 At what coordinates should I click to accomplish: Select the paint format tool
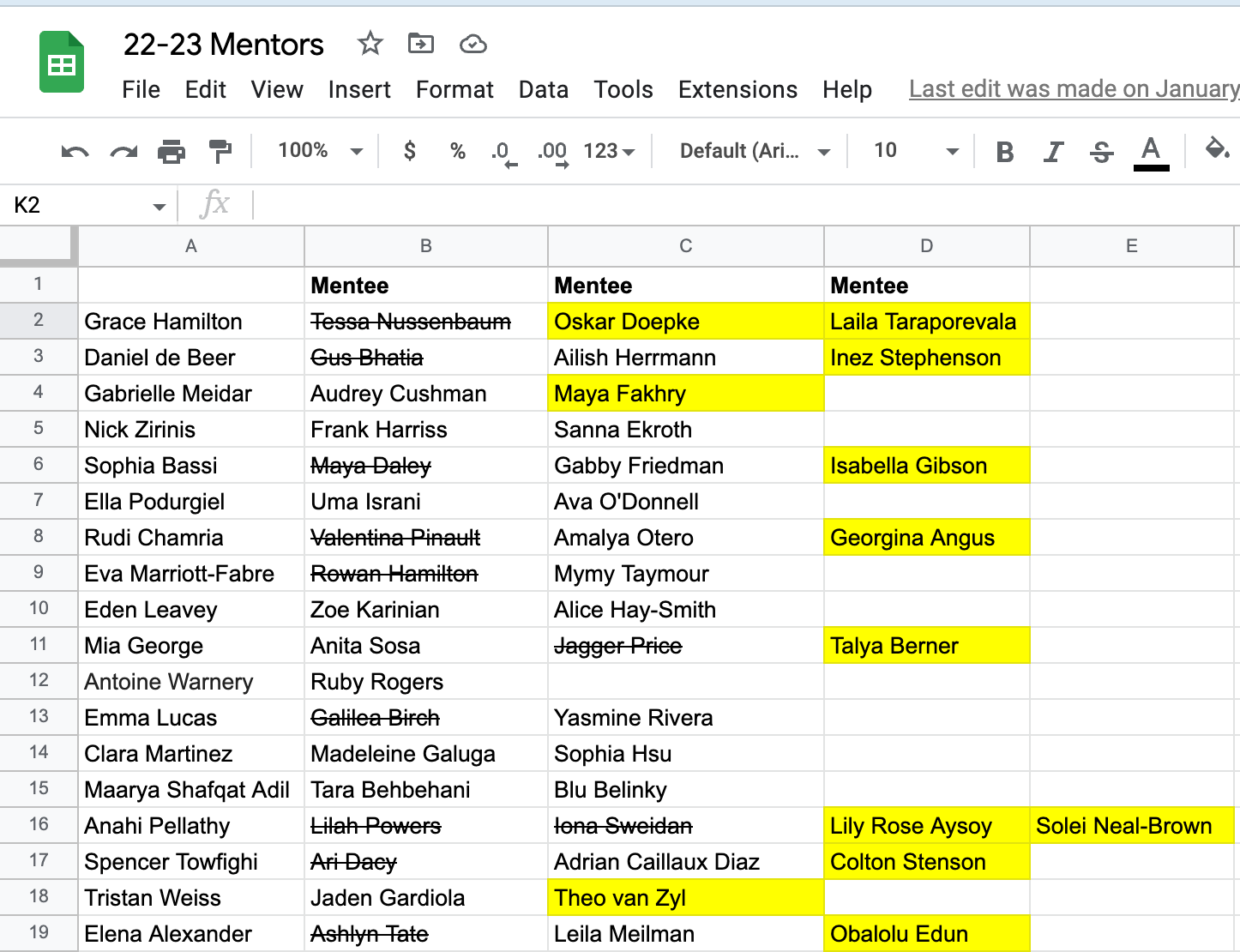220,152
